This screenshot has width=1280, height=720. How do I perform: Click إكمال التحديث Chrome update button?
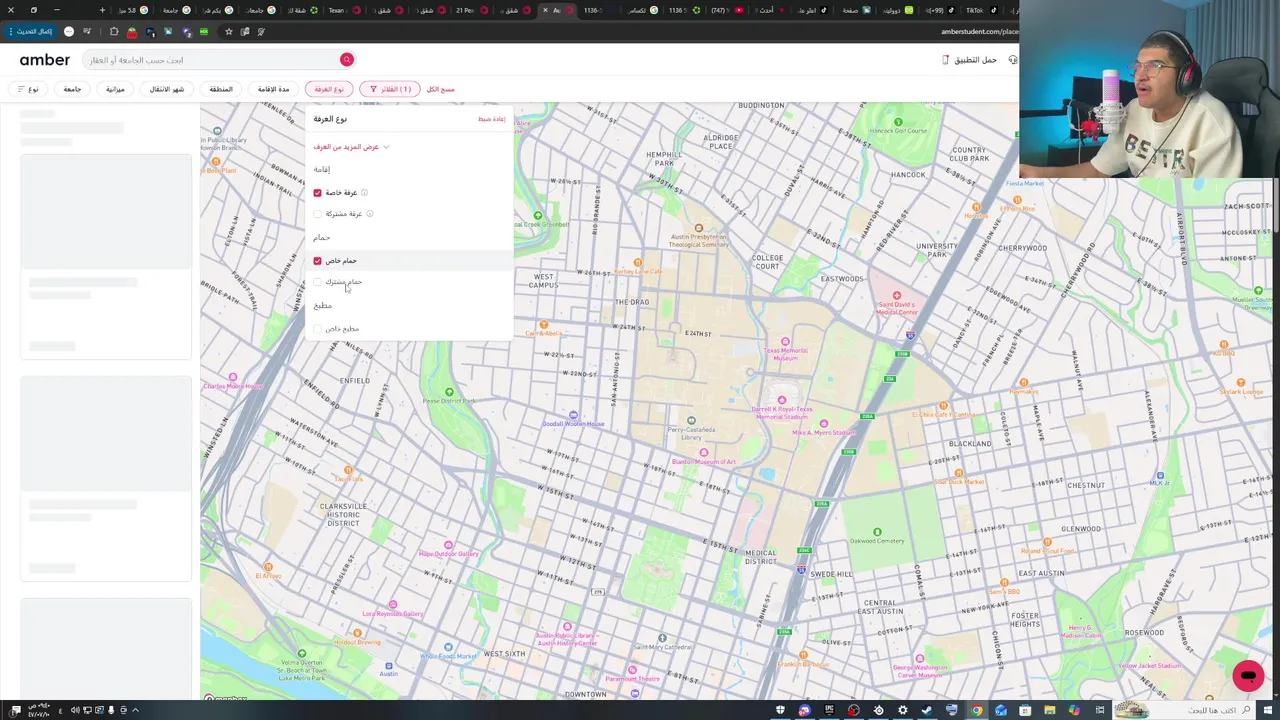(x=33, y=32)
